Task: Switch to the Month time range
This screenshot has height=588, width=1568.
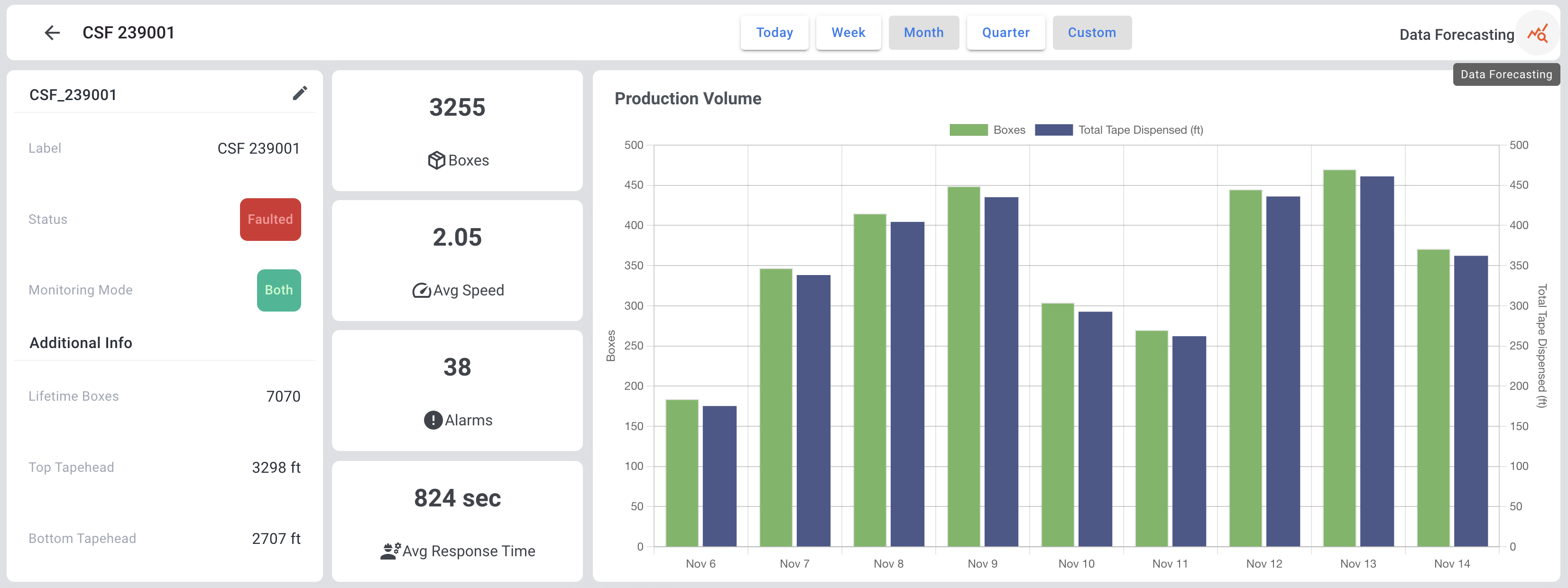Action: point(923,33)
